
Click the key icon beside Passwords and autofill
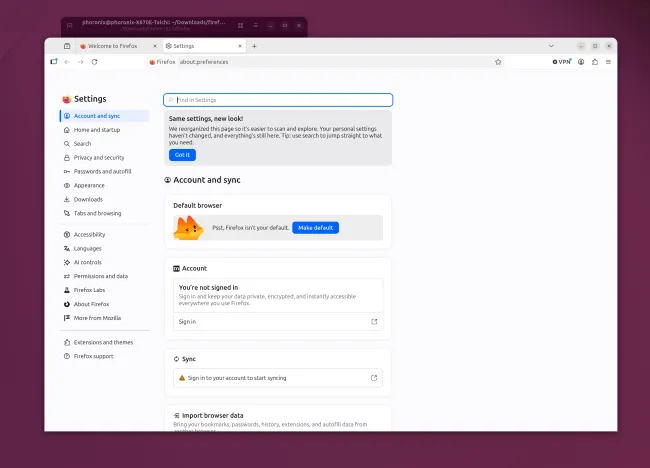point(67,172)
